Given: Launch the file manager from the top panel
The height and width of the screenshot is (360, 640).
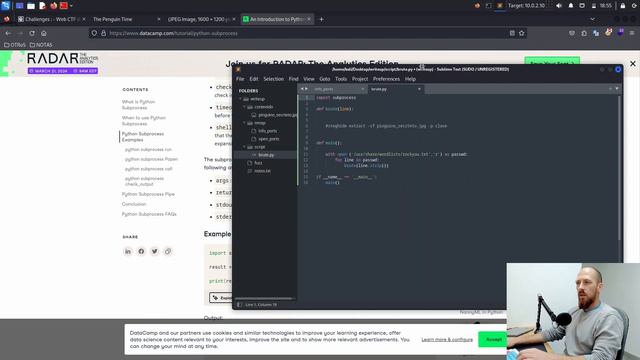Looking at the screenshot, I should click(31, 6).
